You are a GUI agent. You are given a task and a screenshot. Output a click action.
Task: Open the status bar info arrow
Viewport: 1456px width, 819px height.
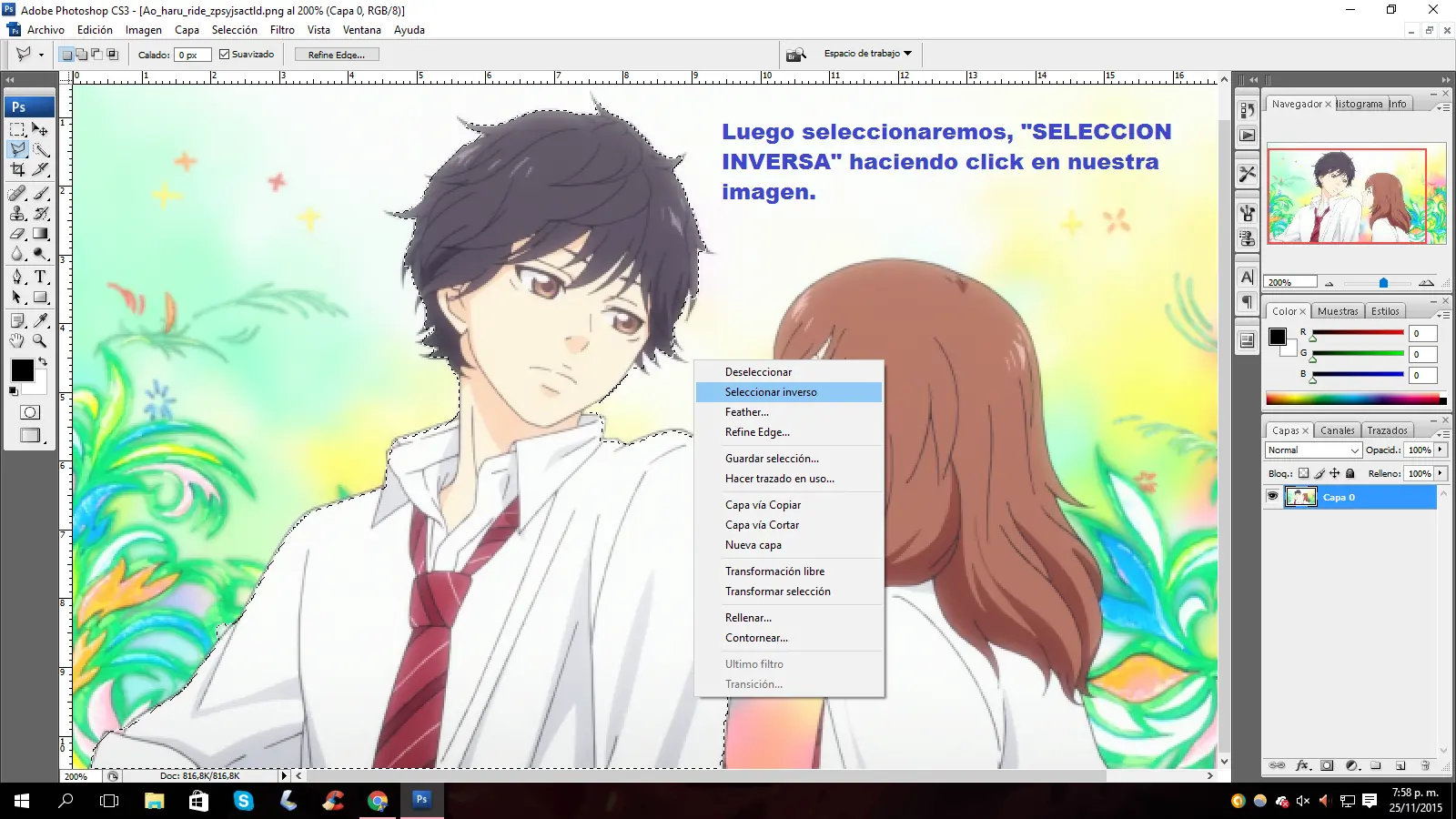(284, 776)
